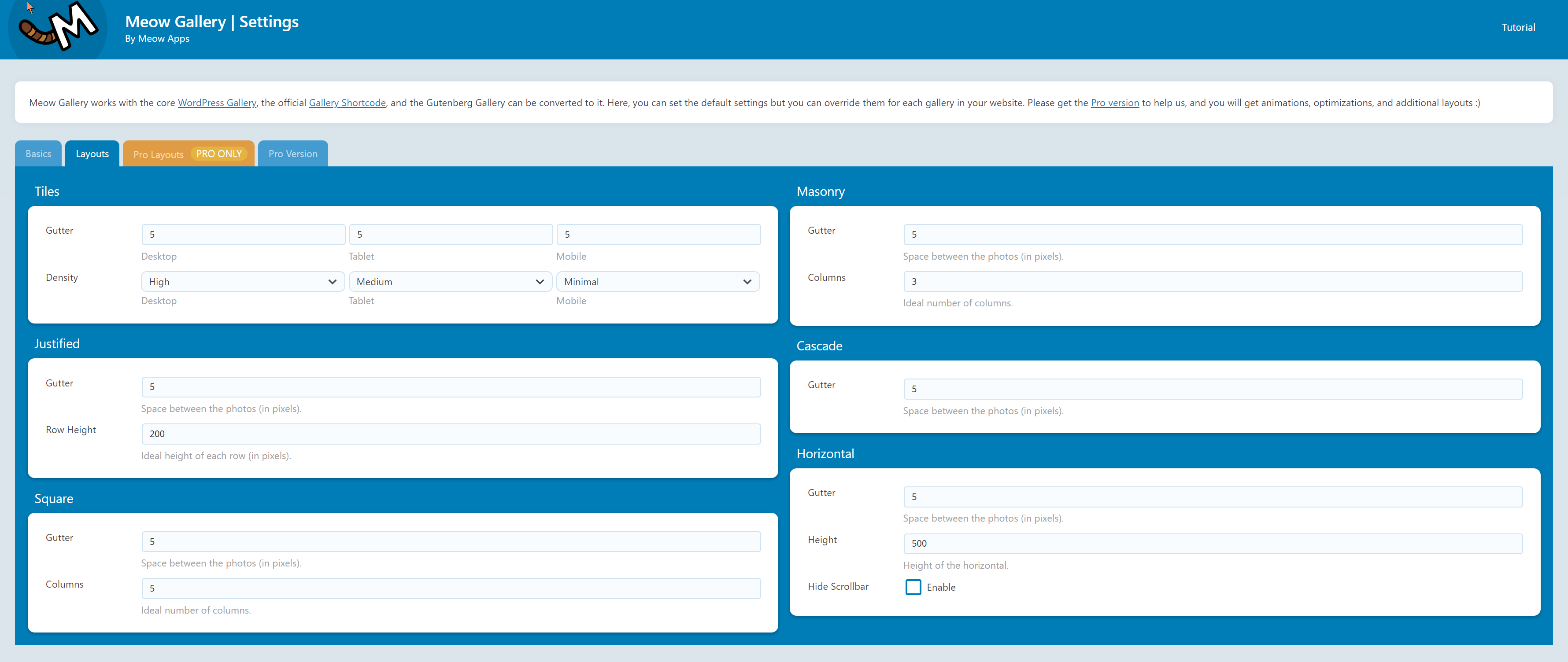Screen dimensions: 1568x662
Task: Click the Enable label for Hide Scrollbar
Action: point(941,588)
